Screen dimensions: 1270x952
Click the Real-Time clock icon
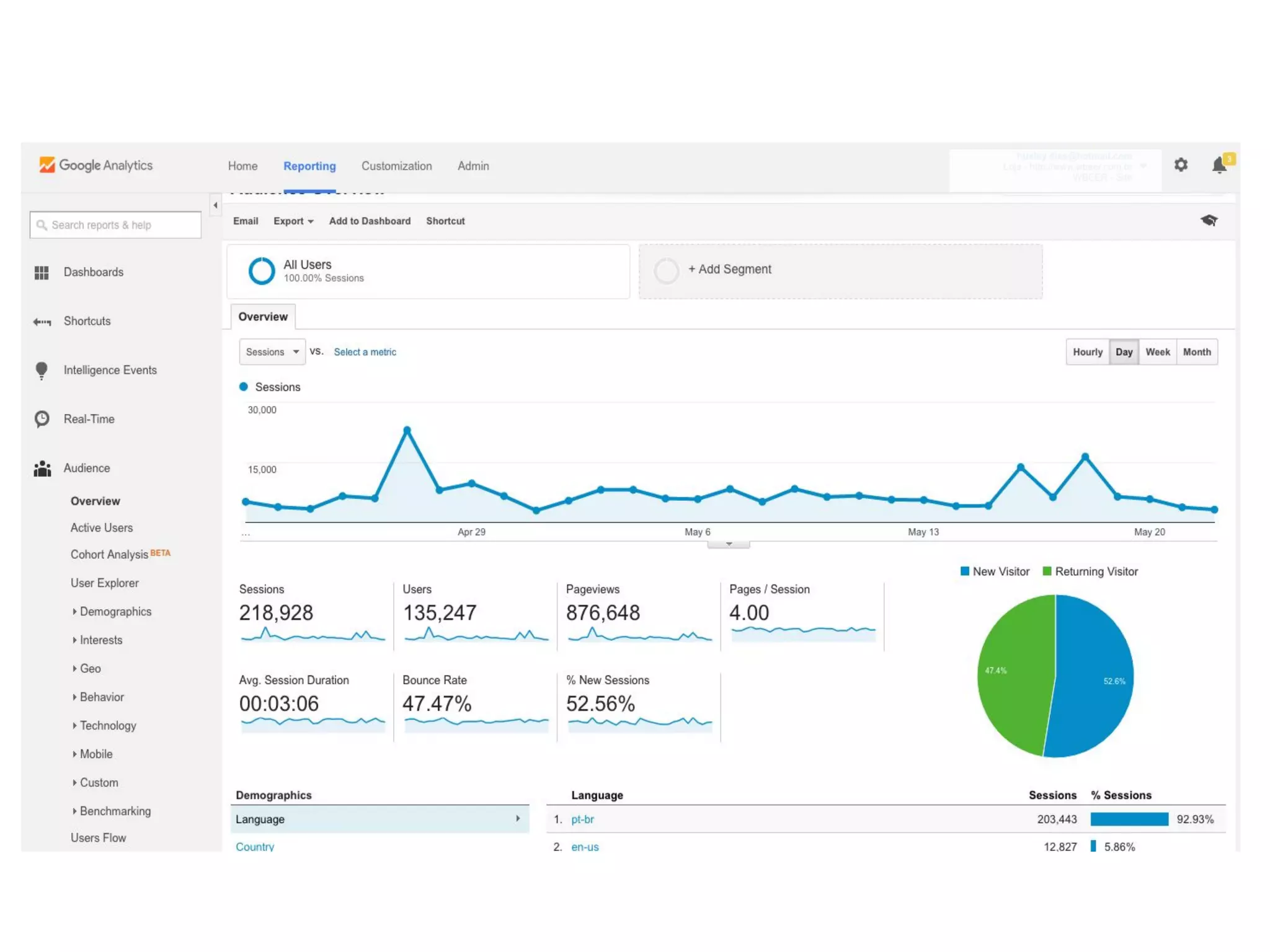[42, 419]
